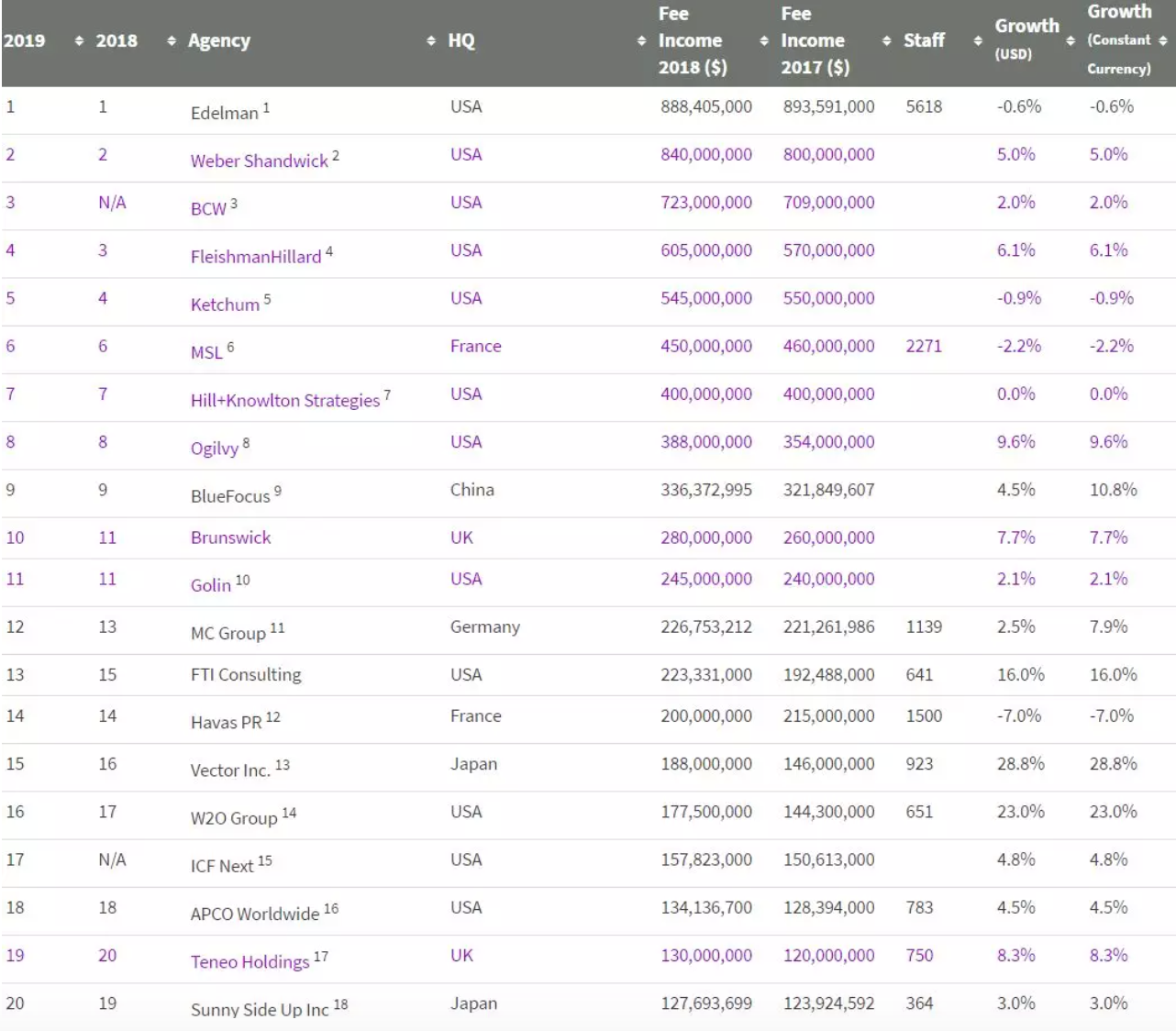
Task: Click the Sunny Side Up Inc name
Action: pyautogui.click(x=260, y=1009)
